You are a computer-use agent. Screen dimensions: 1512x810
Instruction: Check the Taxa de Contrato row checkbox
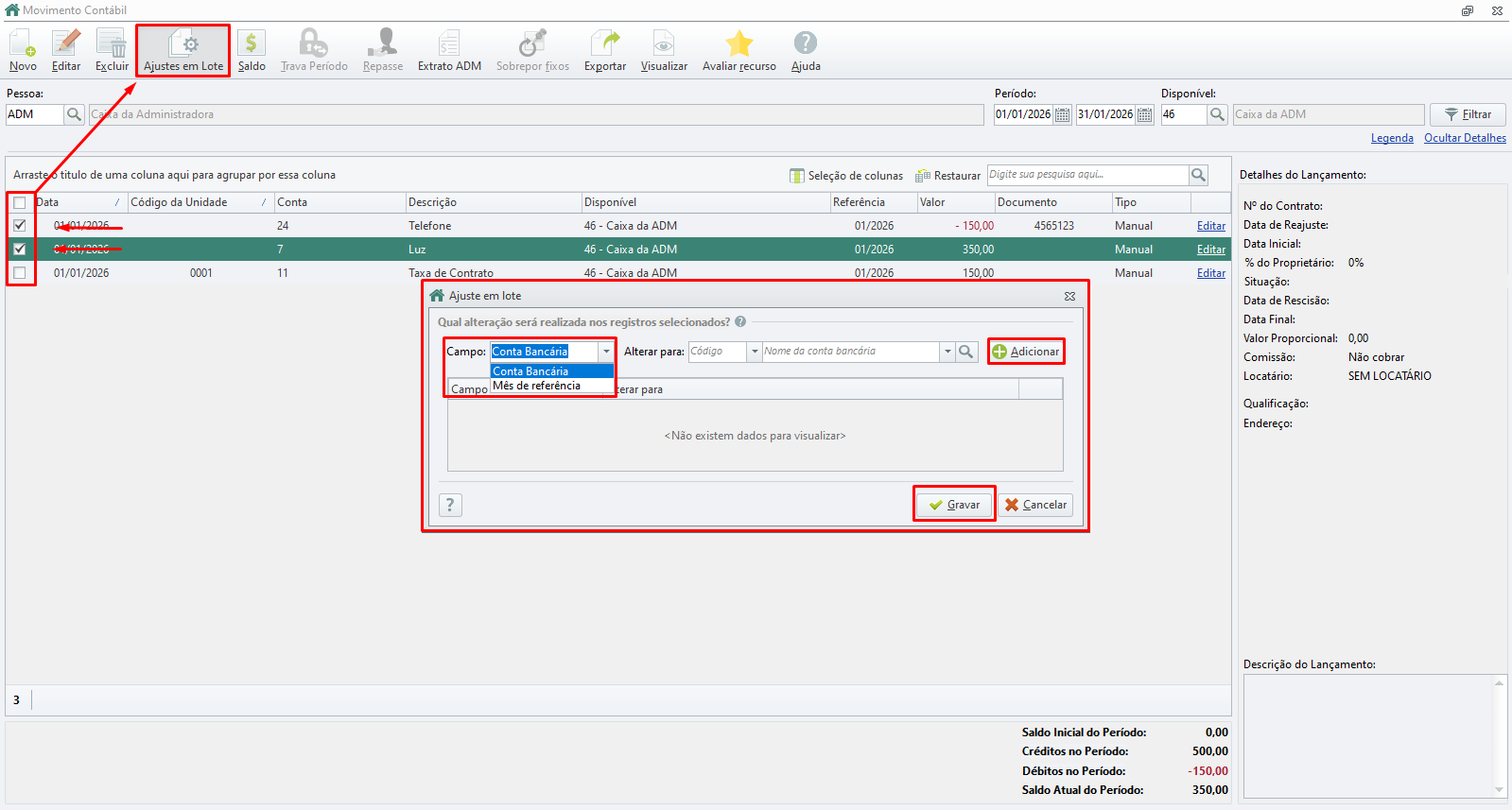point(20,273)
